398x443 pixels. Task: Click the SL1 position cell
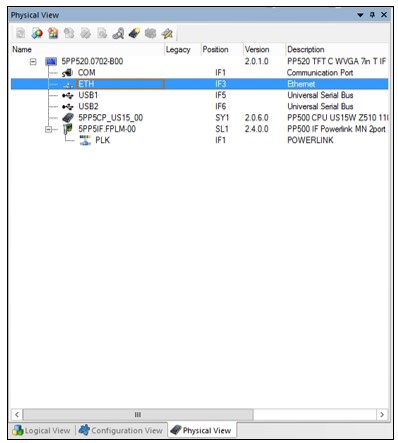(x=222, y=129)
